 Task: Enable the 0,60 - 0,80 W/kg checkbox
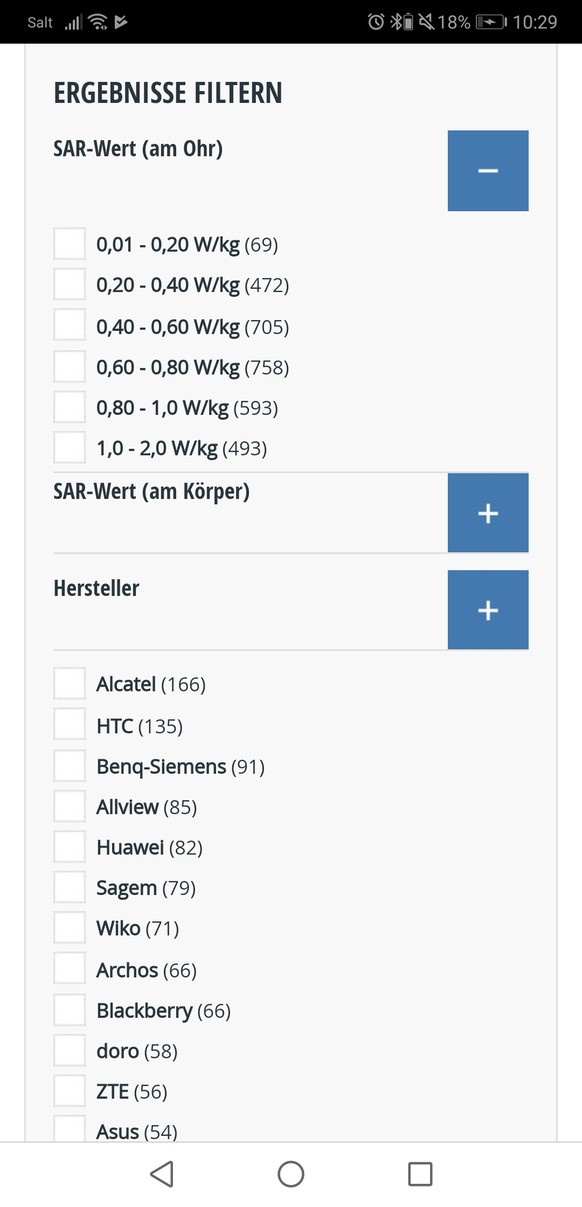click(x=69, y=367)
